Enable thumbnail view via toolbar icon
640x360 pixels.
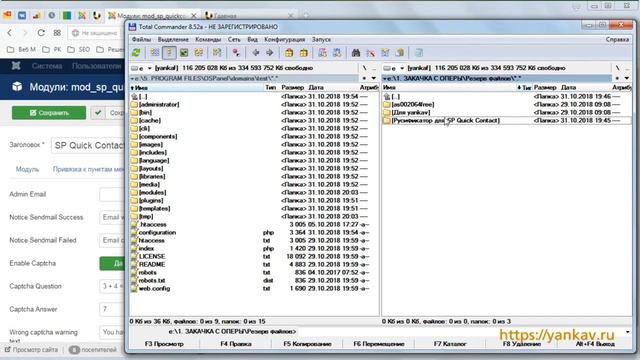pyautogui.click(x=184, y=53)
